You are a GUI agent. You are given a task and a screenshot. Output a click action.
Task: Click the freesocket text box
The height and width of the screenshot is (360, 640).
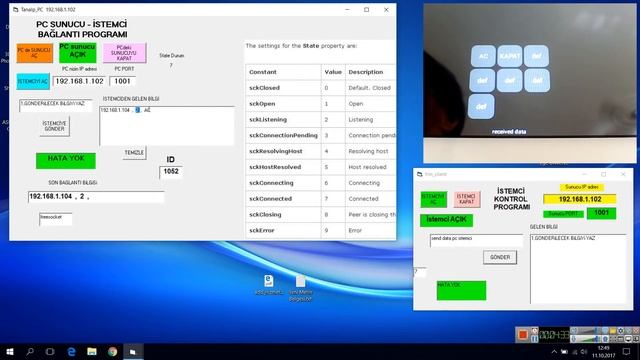(56, 219)
